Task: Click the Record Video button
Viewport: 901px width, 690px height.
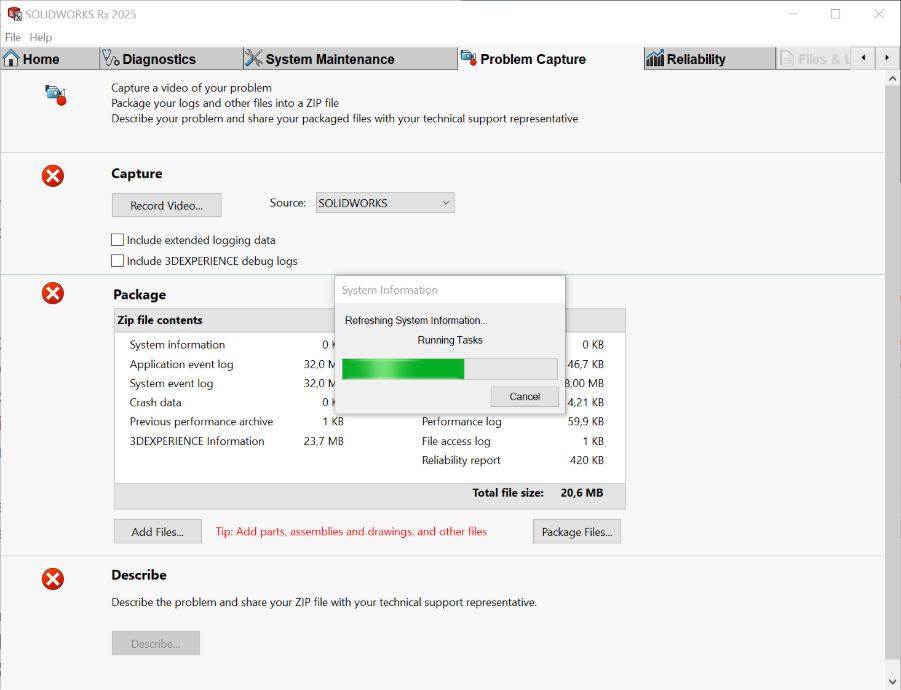Action: [x=166, y=206]
